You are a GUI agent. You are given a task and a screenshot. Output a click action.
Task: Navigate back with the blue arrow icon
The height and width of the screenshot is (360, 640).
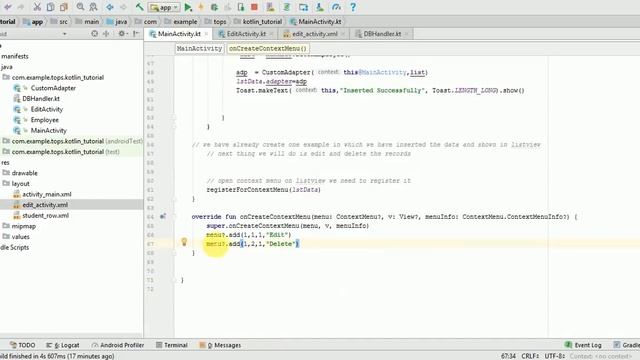(110, 7)
